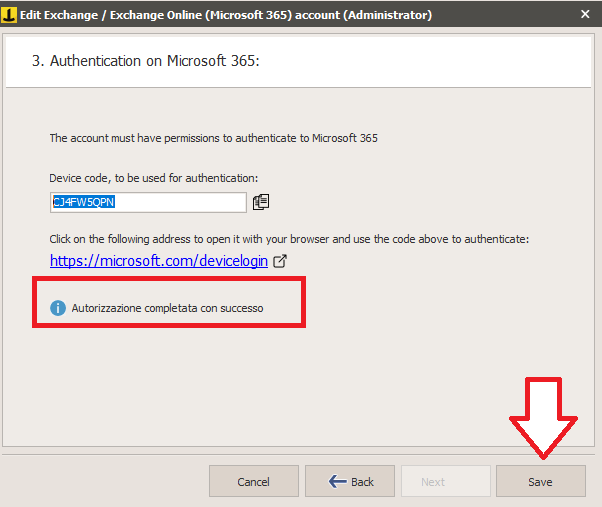Select the device code input field
The width and height of the screenshot is (602, 507).
point(148,202)
